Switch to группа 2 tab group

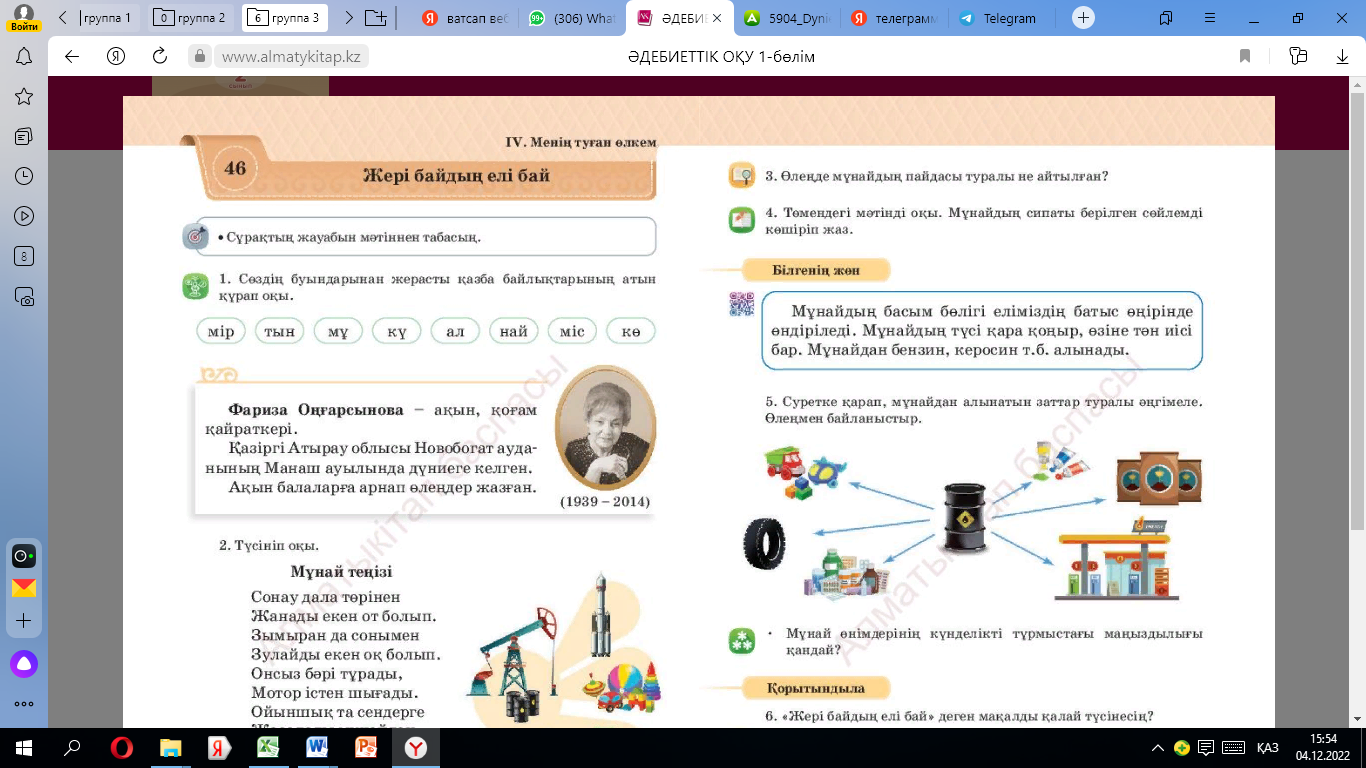pyautogui.click(x=193, y=18)
